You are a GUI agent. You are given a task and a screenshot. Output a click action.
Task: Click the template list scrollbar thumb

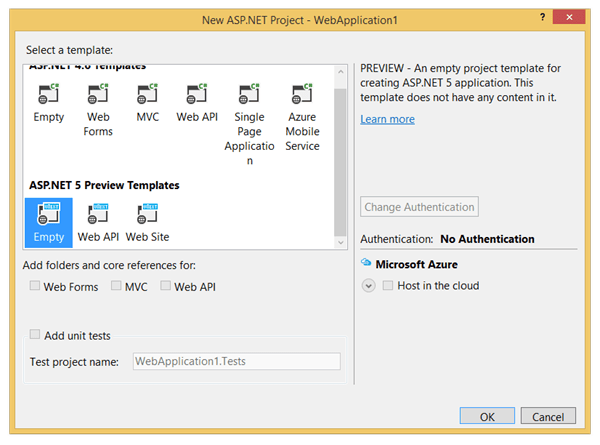click(x=340, y=162)
